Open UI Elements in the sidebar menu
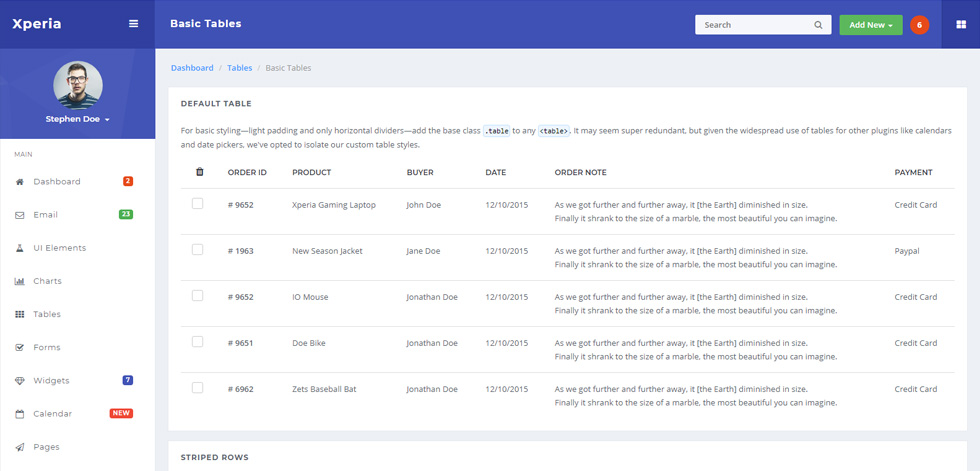The width and height of the screenshot is (980, 471). point(60,248)
